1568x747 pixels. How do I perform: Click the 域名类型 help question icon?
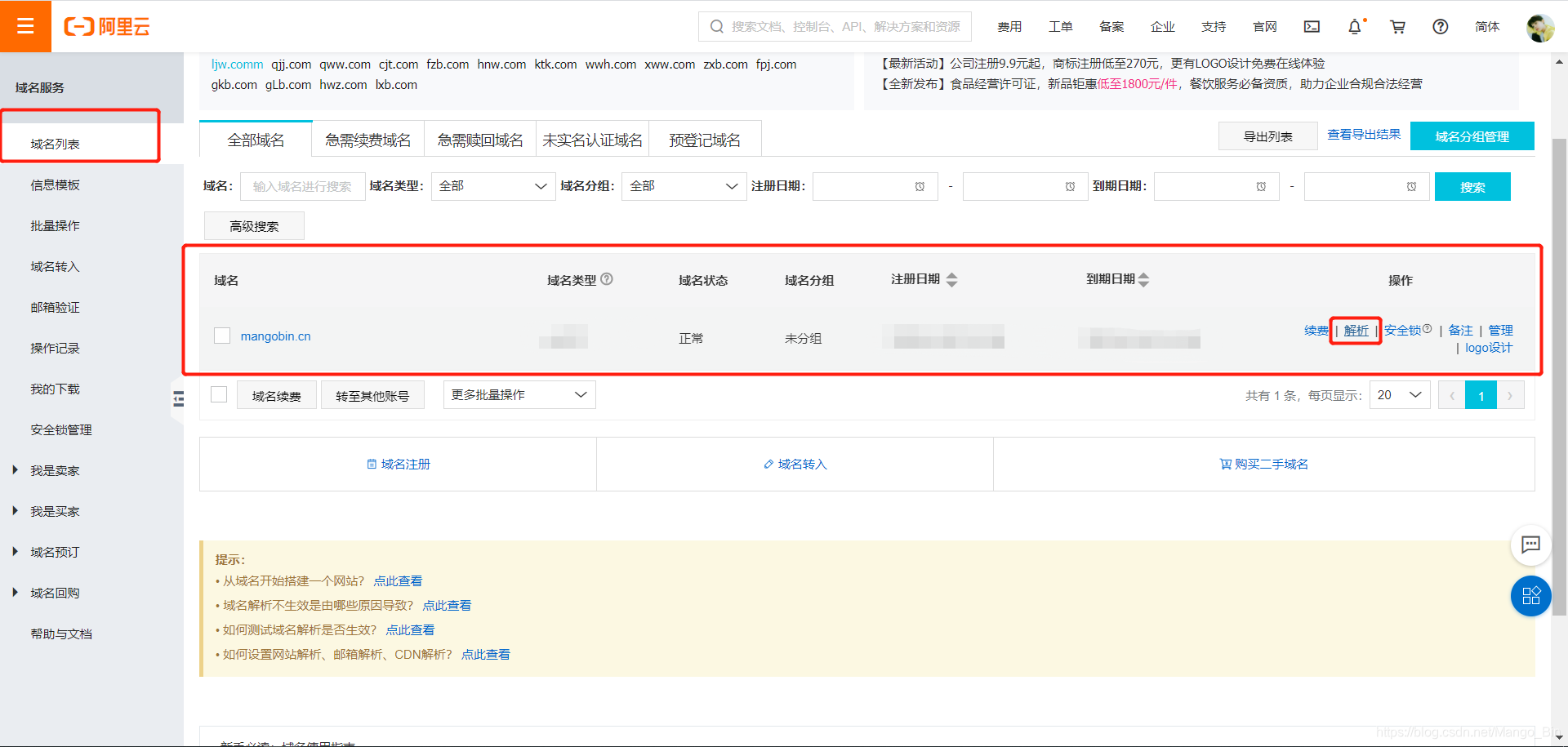tap(607, 279)
